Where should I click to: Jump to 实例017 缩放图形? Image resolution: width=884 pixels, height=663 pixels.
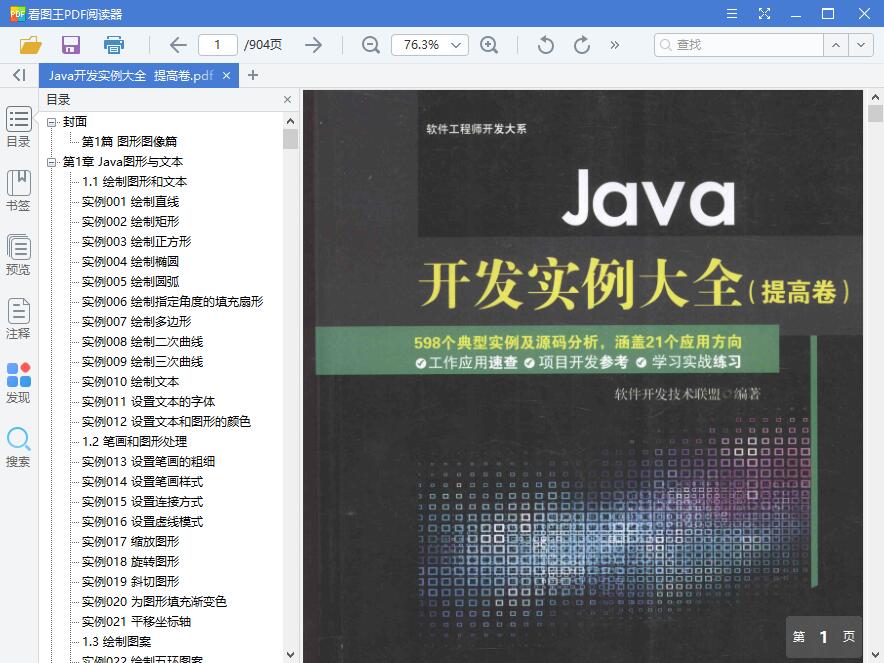click(130, 542)
